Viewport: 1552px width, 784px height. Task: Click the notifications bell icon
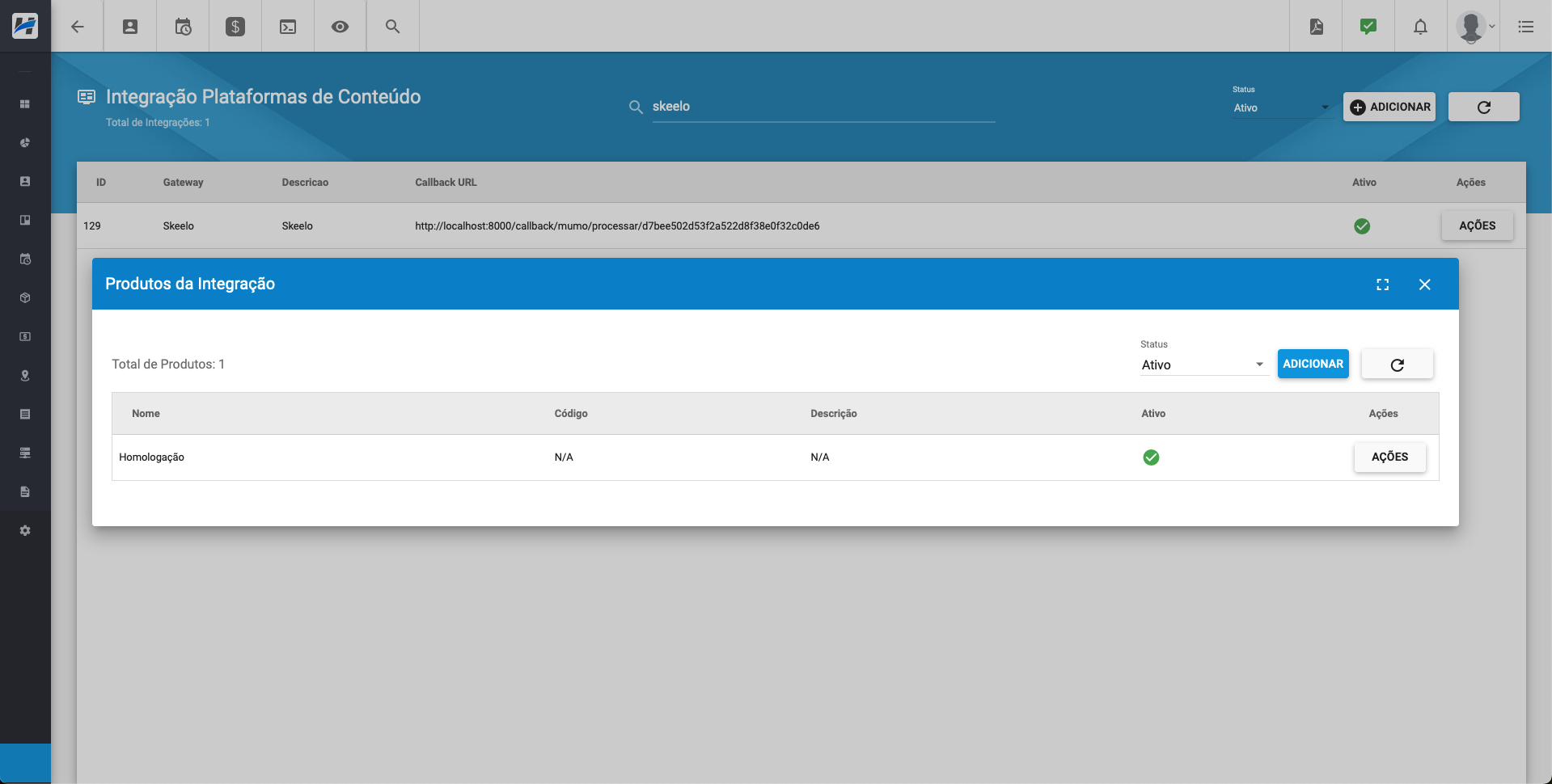pos(1420,26)
